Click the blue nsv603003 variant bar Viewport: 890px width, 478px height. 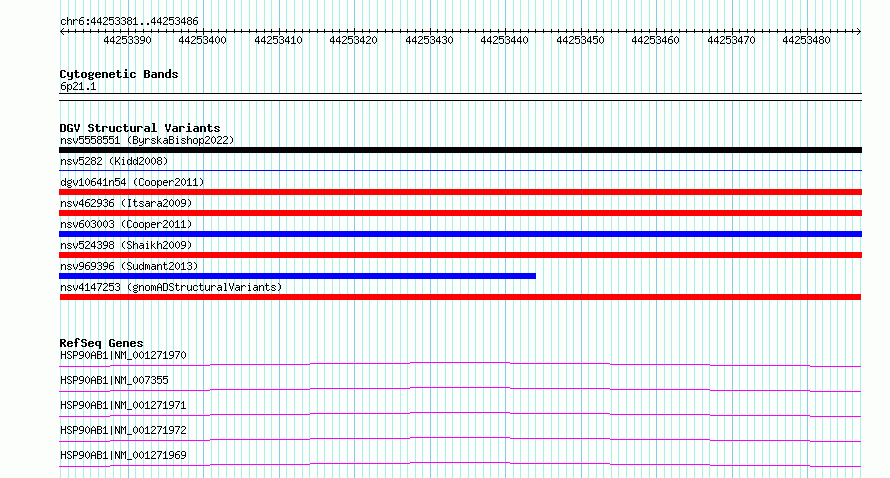coord(460,234)
